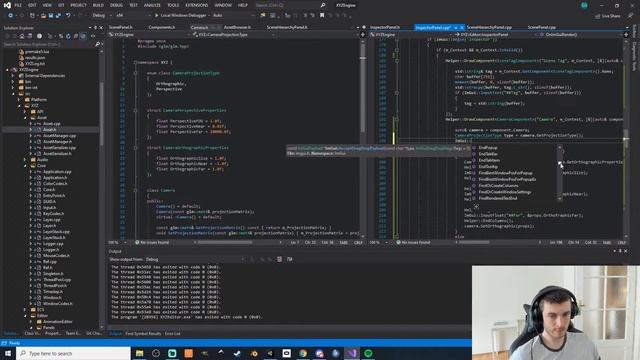The width and height of the screenshot is (640, 360).
Task: Switch to Find Symbol Results tab
Action: point(143,334)
